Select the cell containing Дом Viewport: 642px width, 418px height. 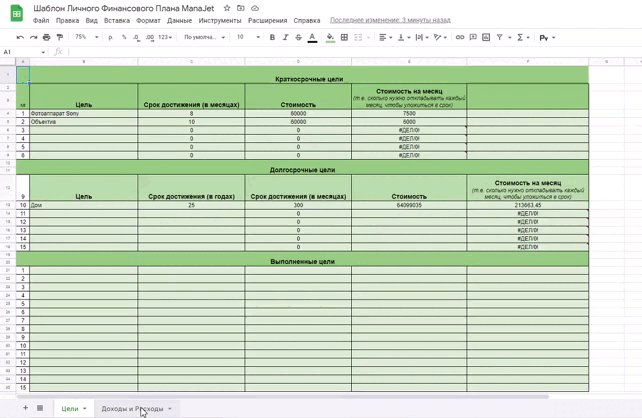point(84,205)
